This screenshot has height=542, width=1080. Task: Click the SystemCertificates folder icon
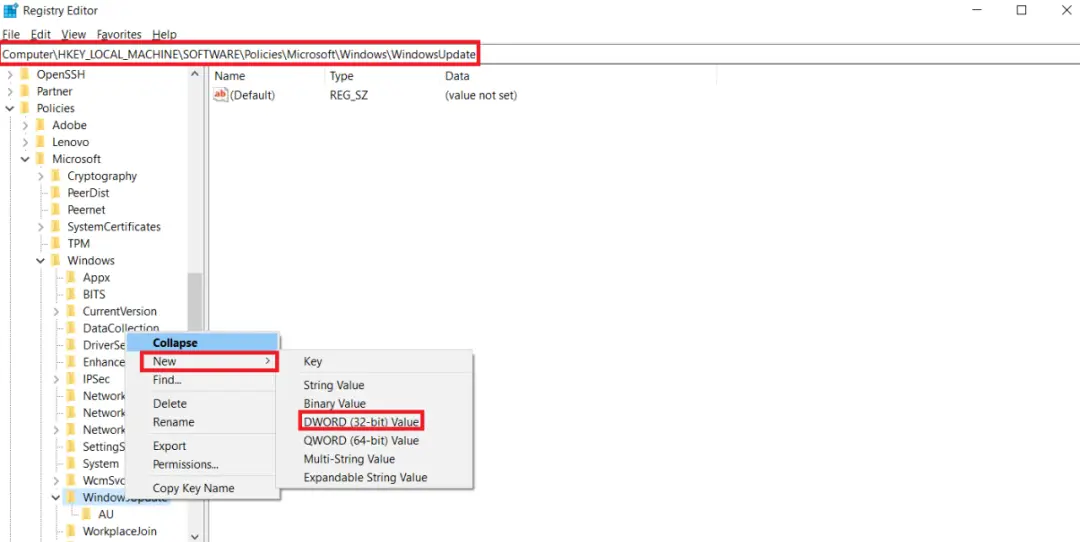tap(56, 227)
